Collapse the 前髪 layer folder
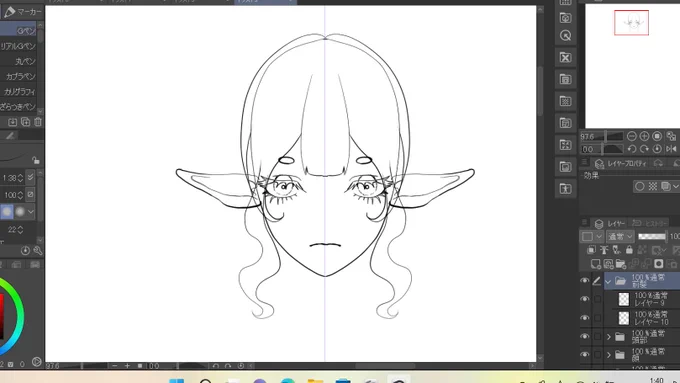The width and height of the screenshot is (680, 383). [608, 282]
